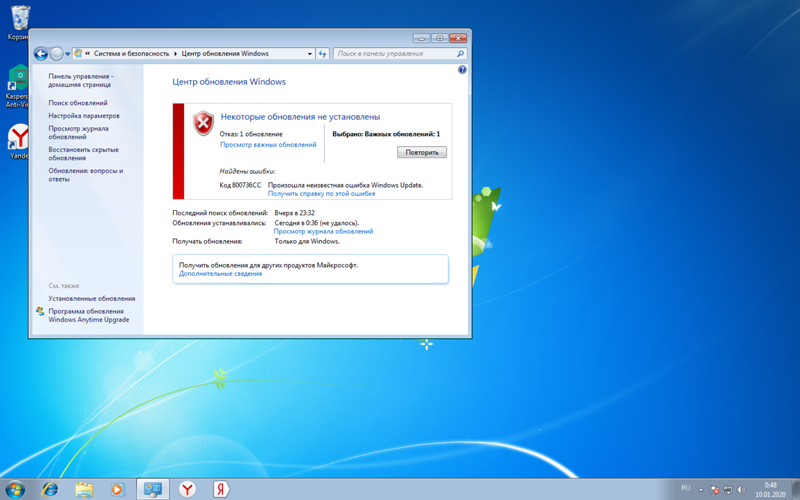
Task: Minimize the Windows Update window
Action: point(421,38)
